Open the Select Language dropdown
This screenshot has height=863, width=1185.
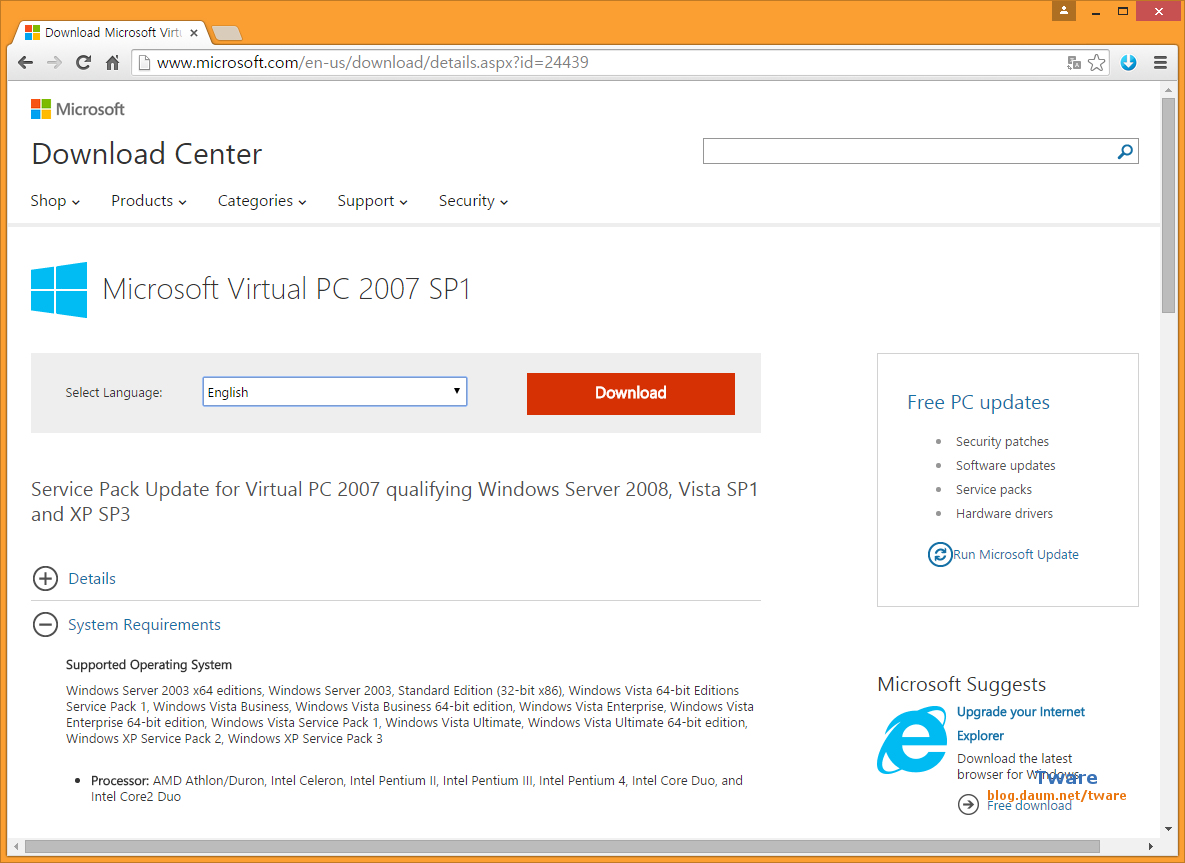(335, 391)
